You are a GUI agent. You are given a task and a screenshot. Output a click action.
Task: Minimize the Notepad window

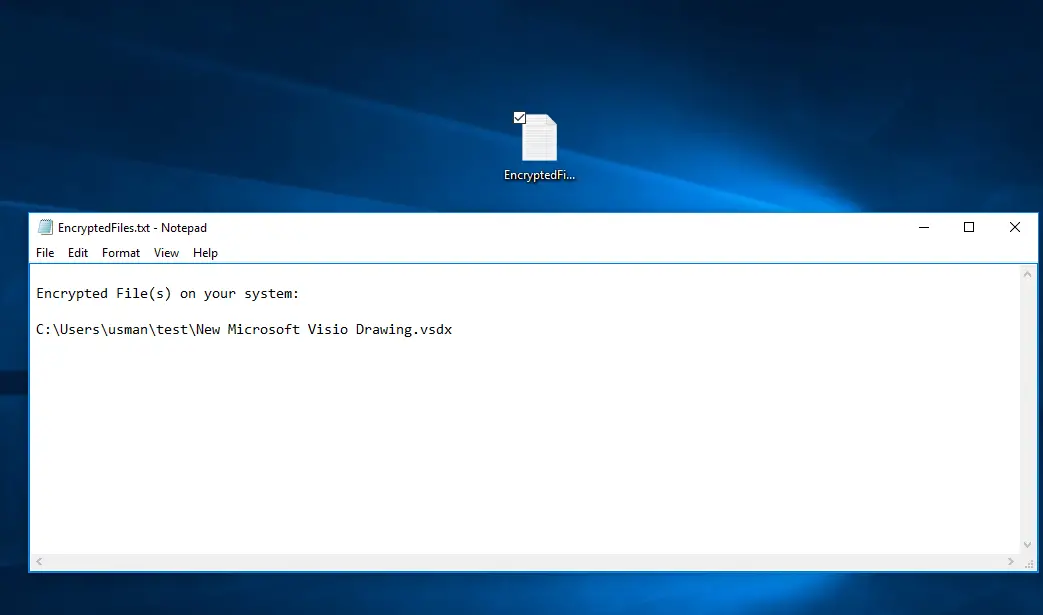[924, 227]
